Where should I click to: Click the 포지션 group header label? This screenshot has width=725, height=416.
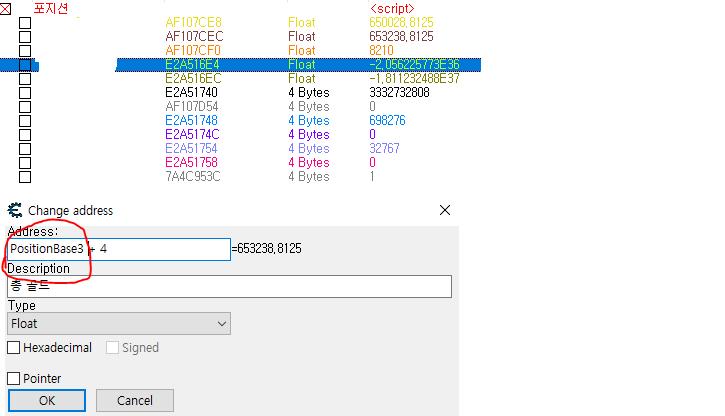click(51, 9)
